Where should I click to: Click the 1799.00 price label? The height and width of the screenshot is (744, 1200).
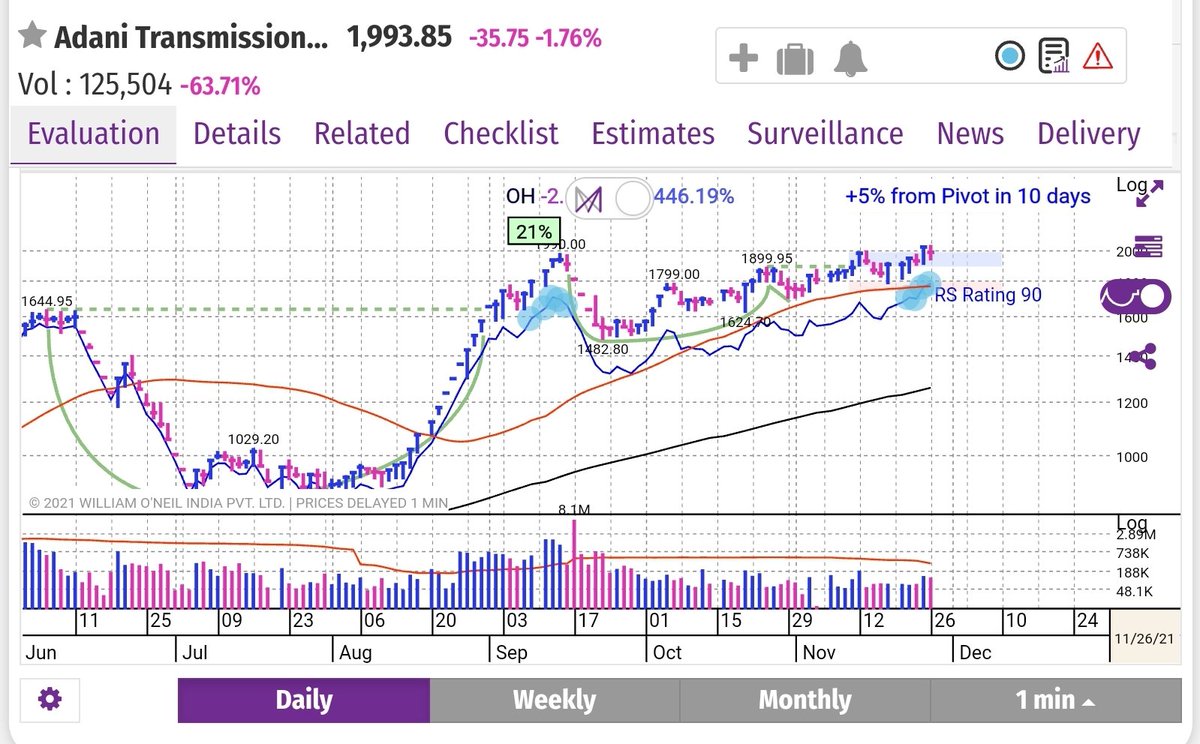pos(673,274)
